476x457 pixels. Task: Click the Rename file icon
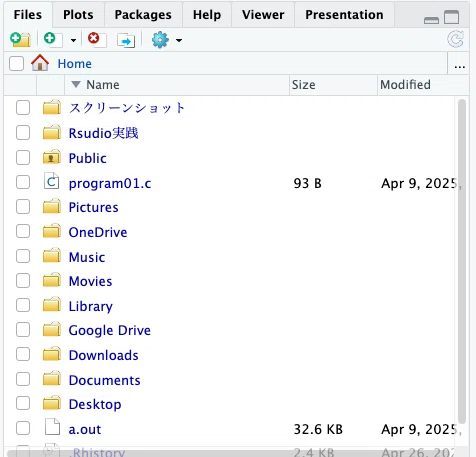coord(126,41)
